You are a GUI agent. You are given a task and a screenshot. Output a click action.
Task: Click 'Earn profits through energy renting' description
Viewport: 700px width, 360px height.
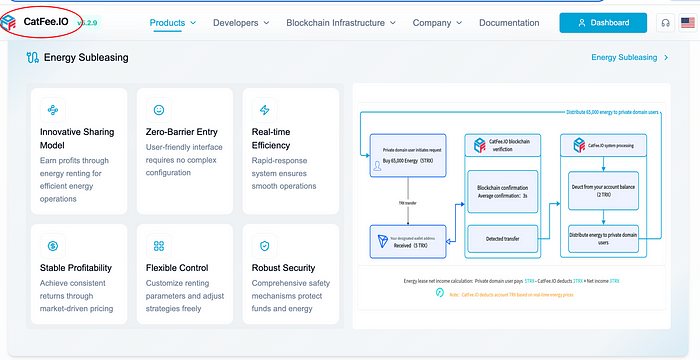74,180
